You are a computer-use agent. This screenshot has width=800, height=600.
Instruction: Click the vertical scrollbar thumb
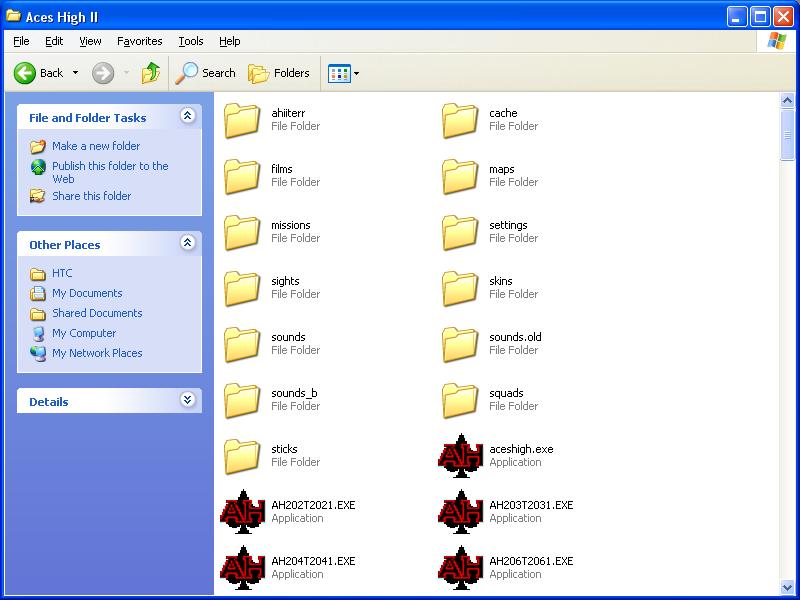click(787, 135)
